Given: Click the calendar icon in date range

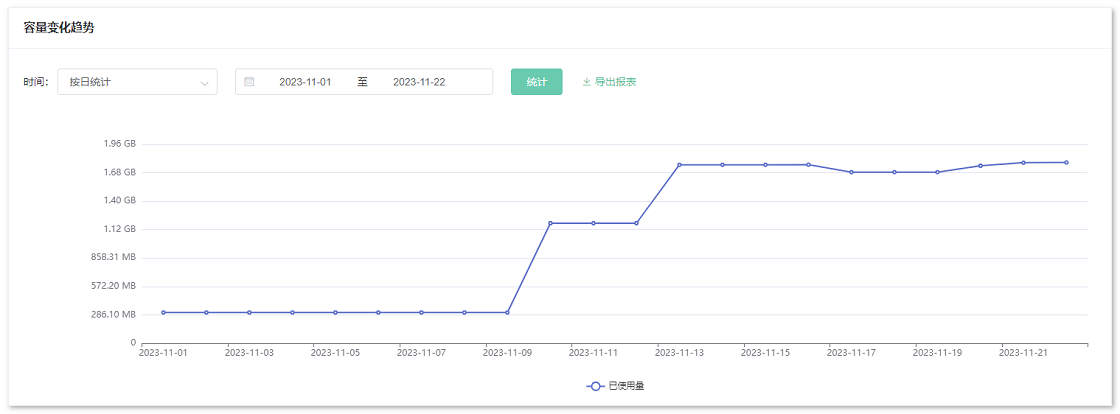Looking at the screenshot, I should 249,82.
